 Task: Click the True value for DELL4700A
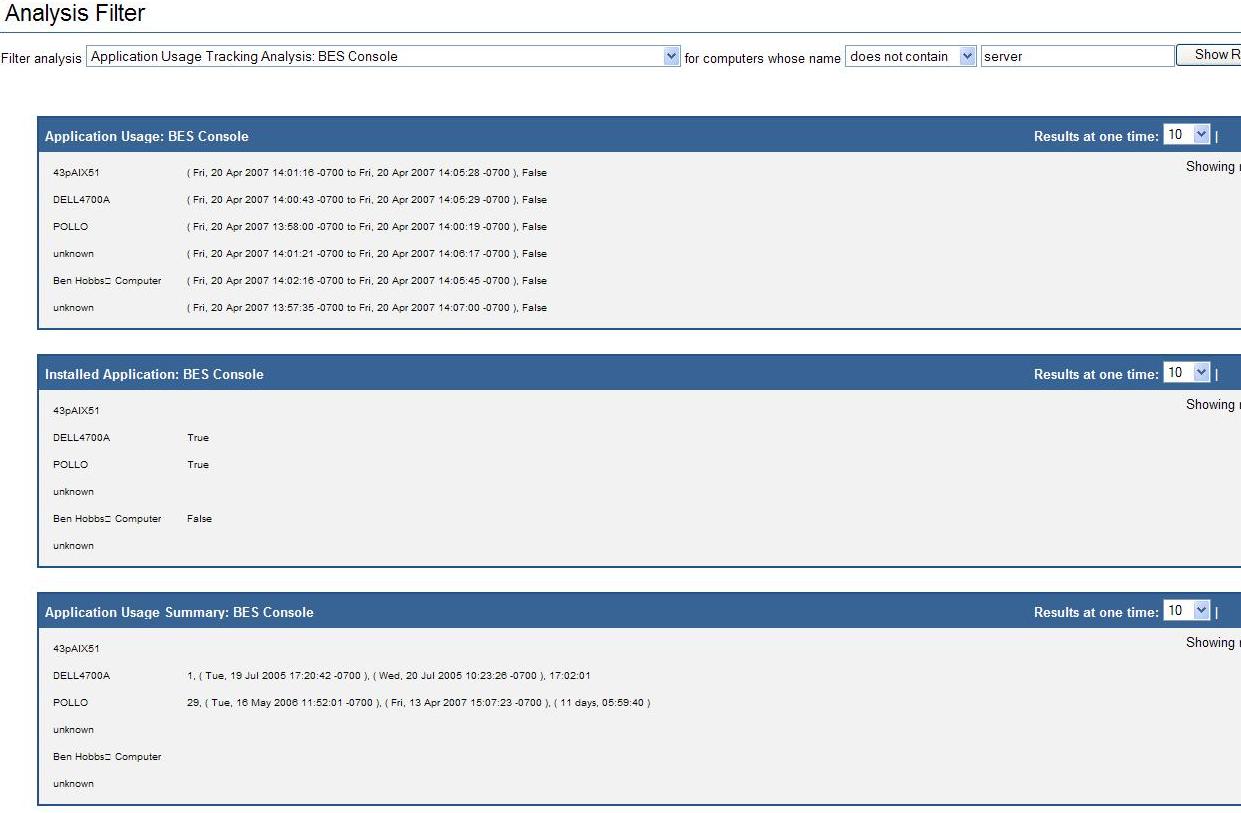(x=198, y=438)
